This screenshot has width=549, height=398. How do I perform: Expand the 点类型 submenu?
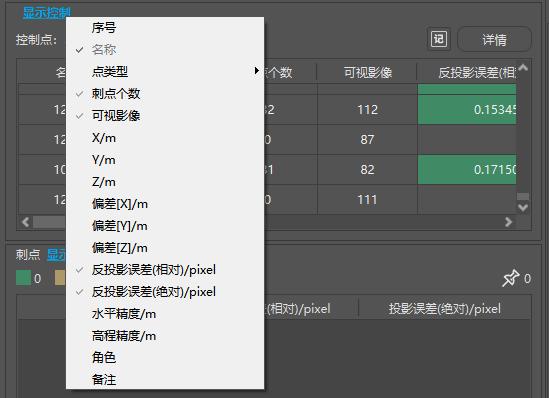(165, 71)
